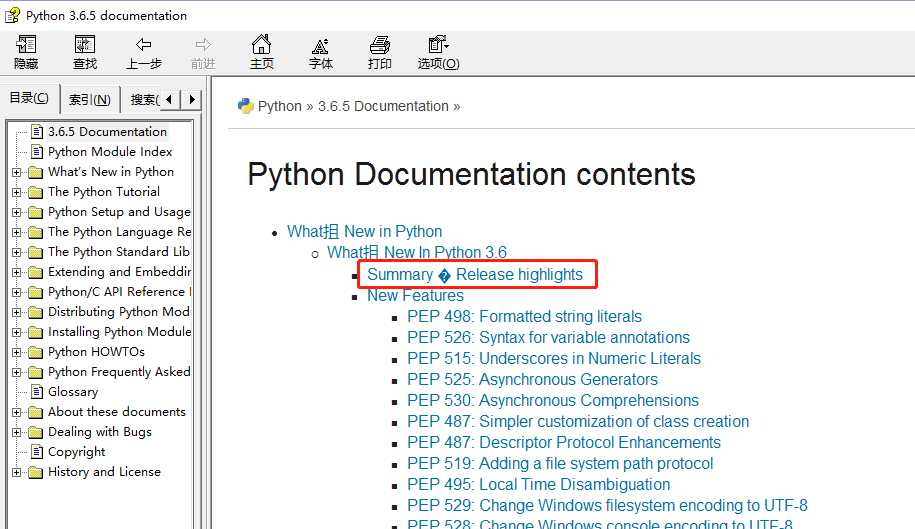Select the Copyright tree item

click(x=76, y=452)
